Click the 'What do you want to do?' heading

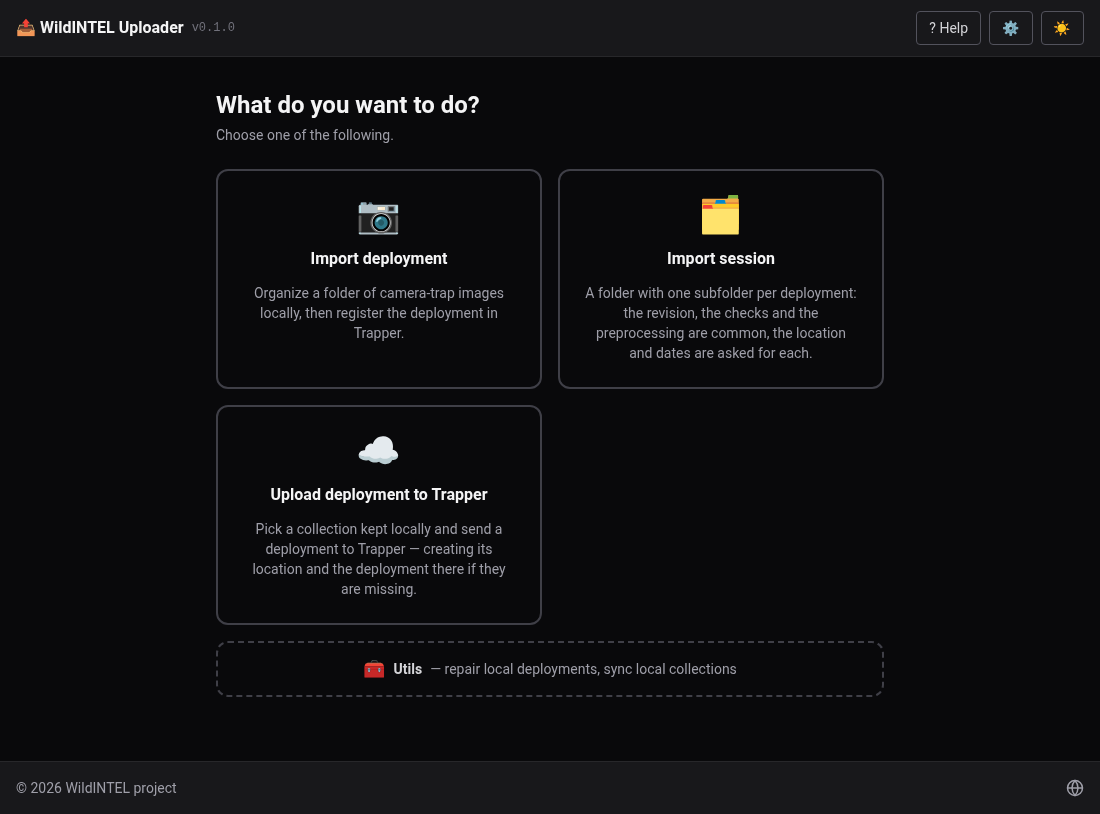coord(347,105)
